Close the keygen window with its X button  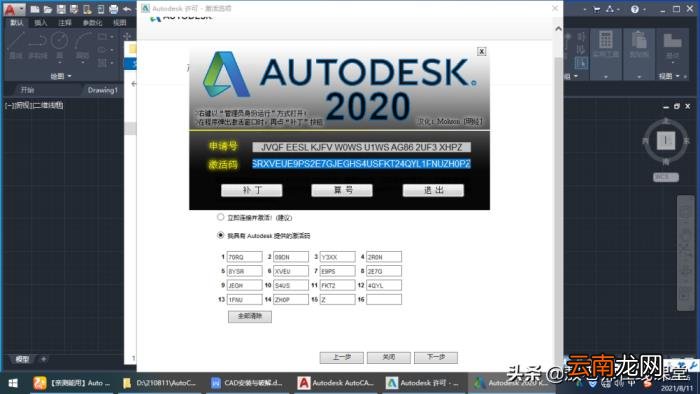(x=481, y=51)
